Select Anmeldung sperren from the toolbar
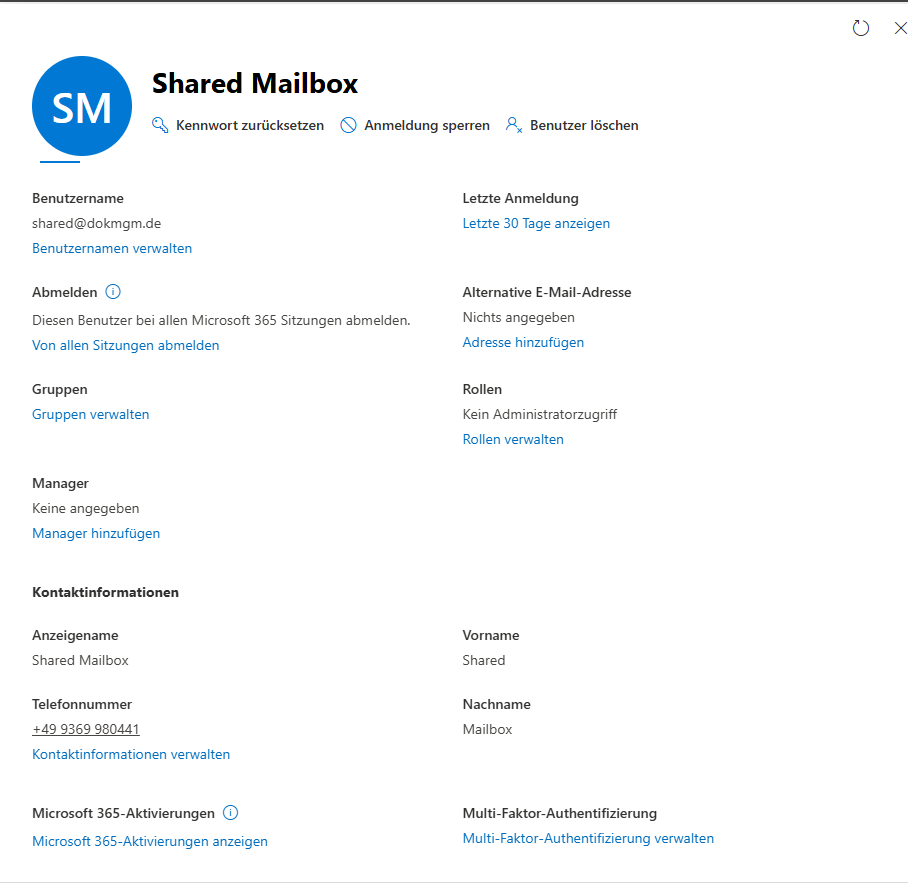 (x=428, y=125)
